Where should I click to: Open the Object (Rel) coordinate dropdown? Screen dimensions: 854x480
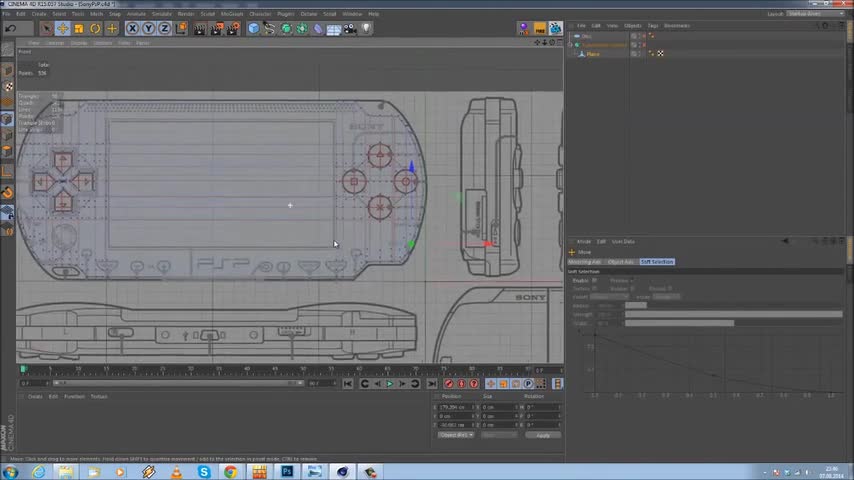(456, 435)
